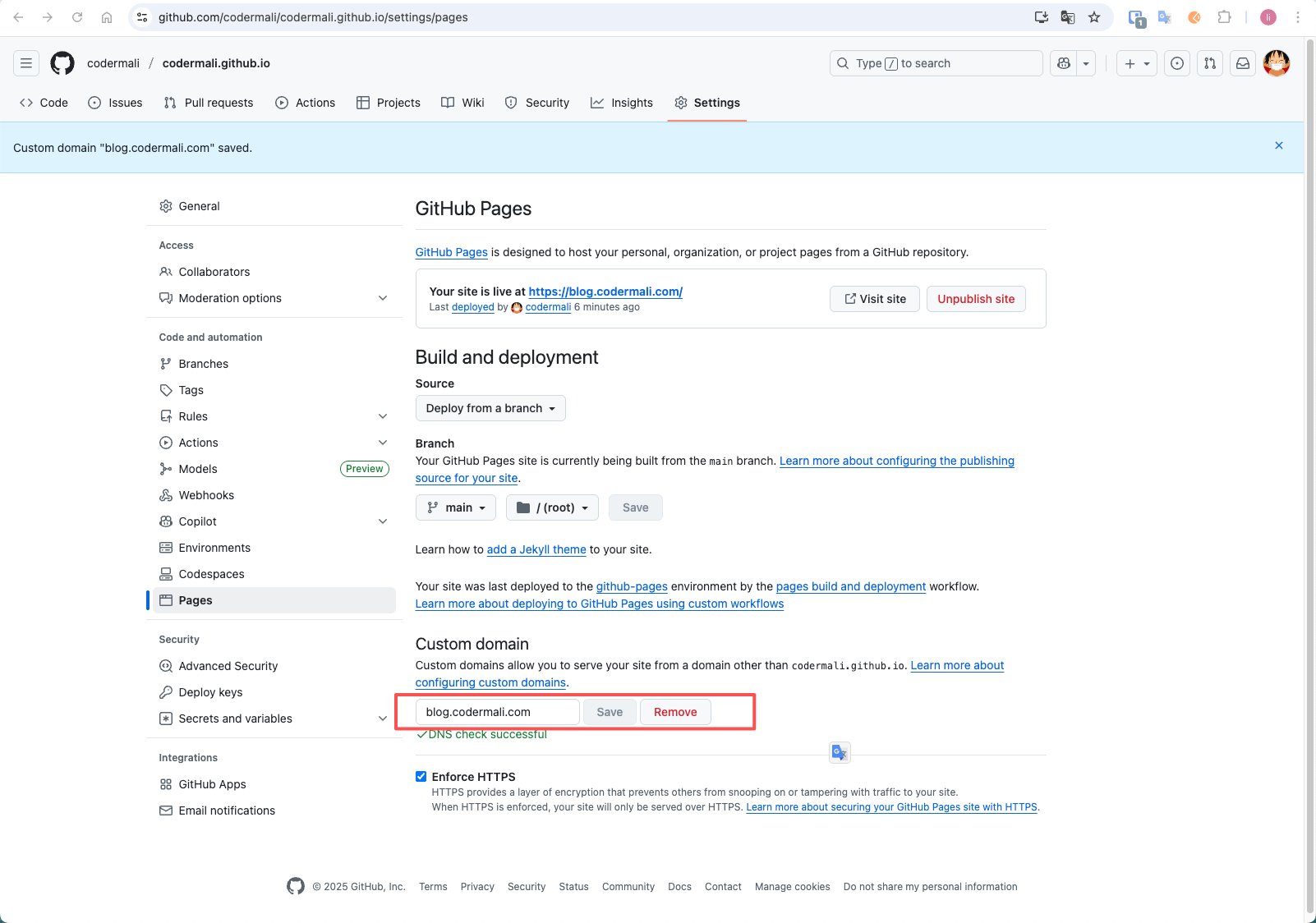Bookmark this page with the star icon

pos(1094,17)
